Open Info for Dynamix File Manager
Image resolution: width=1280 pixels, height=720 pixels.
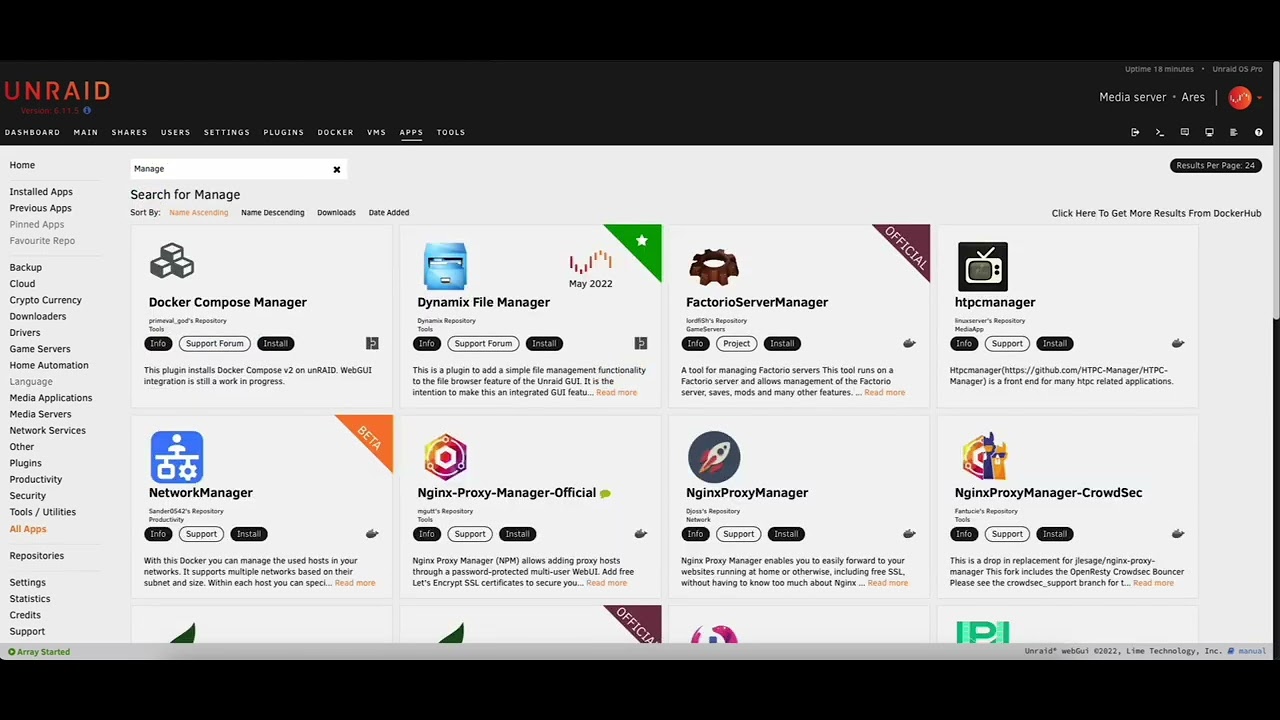click(x=427, y=343)
